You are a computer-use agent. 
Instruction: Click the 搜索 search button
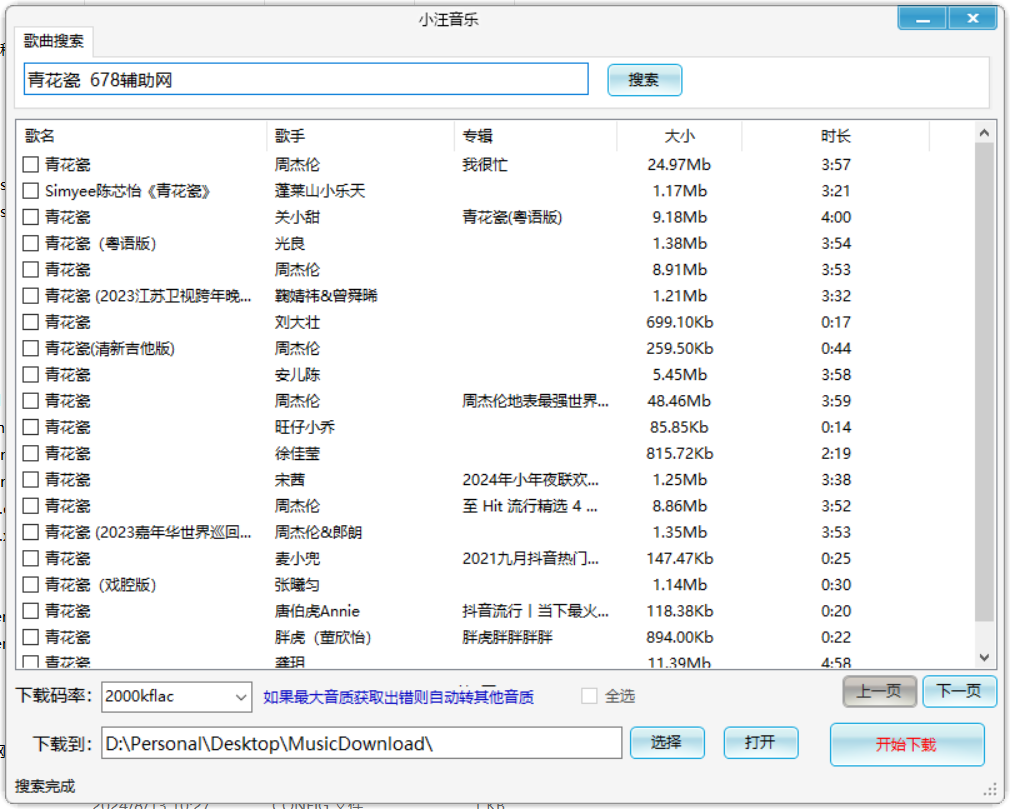[644, 80]
